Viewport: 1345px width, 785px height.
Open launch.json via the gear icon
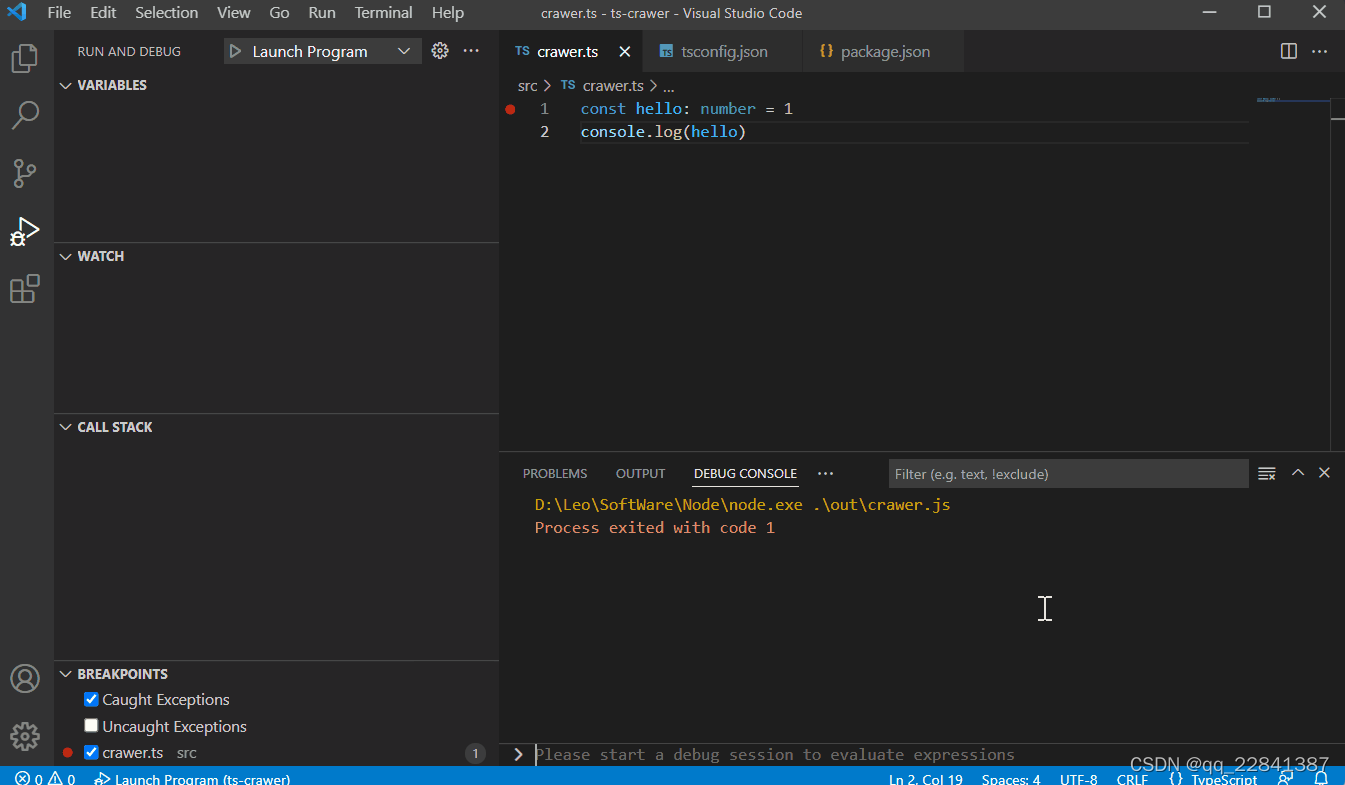click(x=440, y=50)
